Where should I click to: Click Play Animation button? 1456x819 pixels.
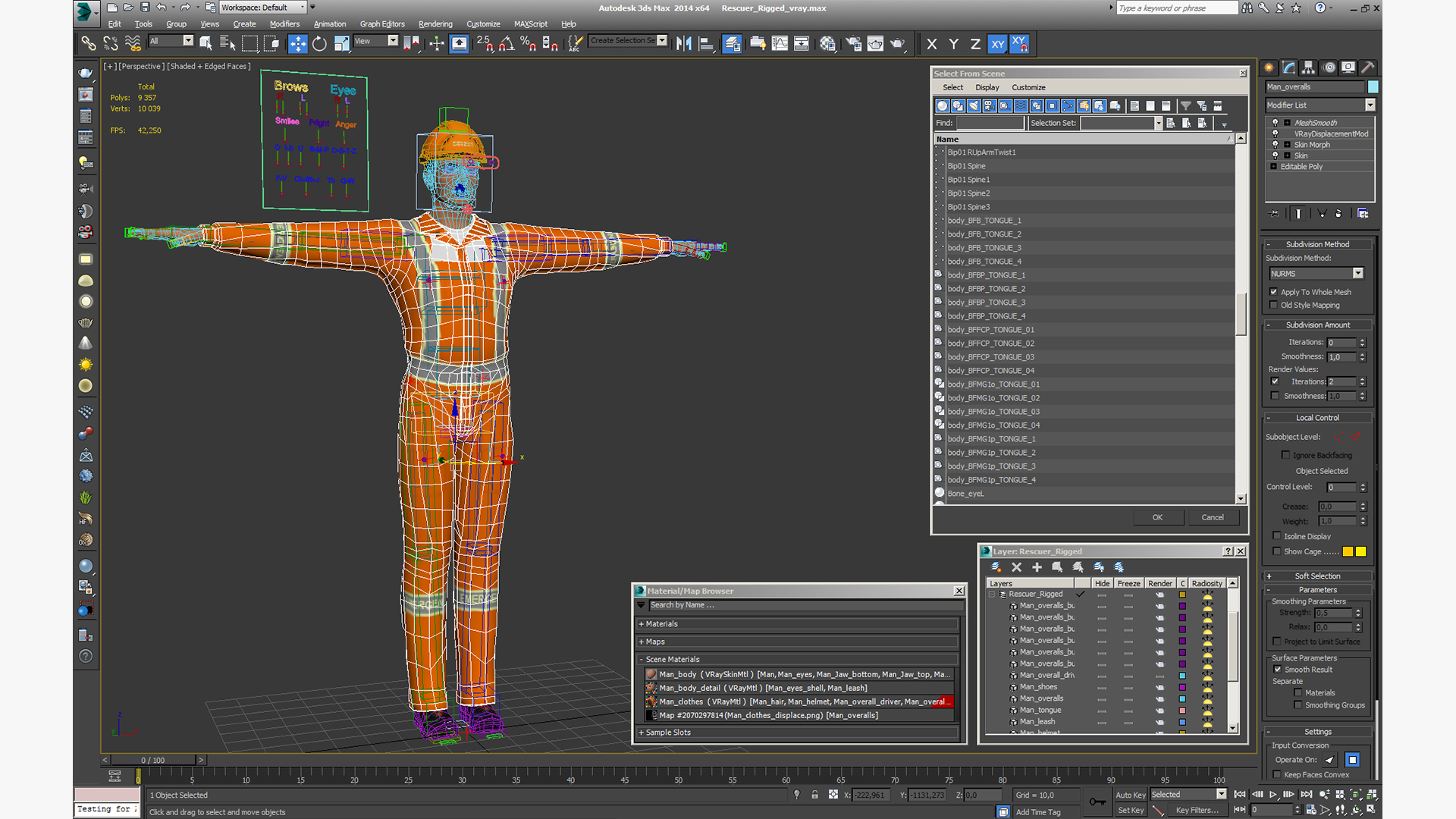[1272, 795]
